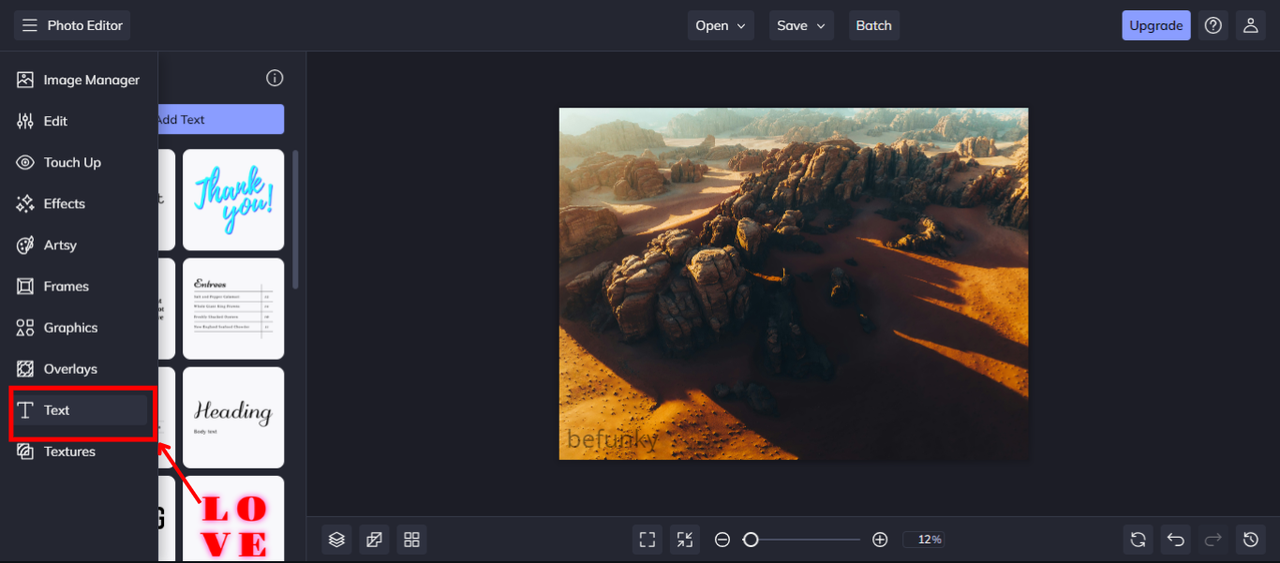Click the flatten layers icon

coord(374,540)
